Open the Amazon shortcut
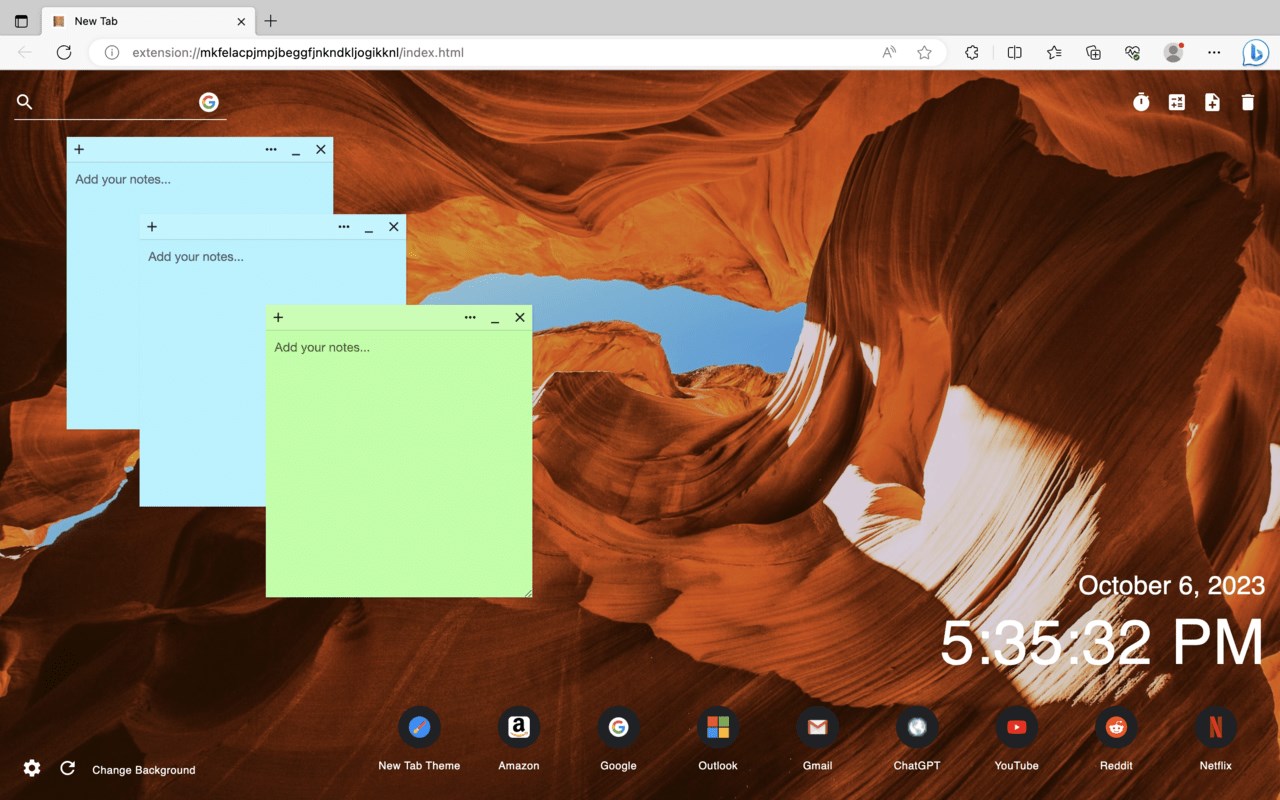Viewport: 1280px width, 800px height. [519, 738]
